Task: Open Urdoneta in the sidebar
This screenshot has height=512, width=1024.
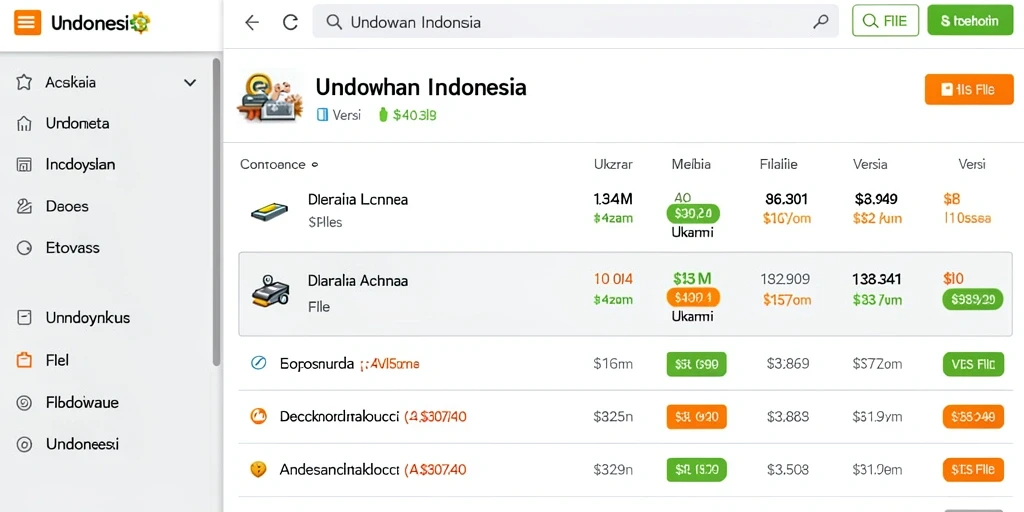Action: (x=77, y=123)
